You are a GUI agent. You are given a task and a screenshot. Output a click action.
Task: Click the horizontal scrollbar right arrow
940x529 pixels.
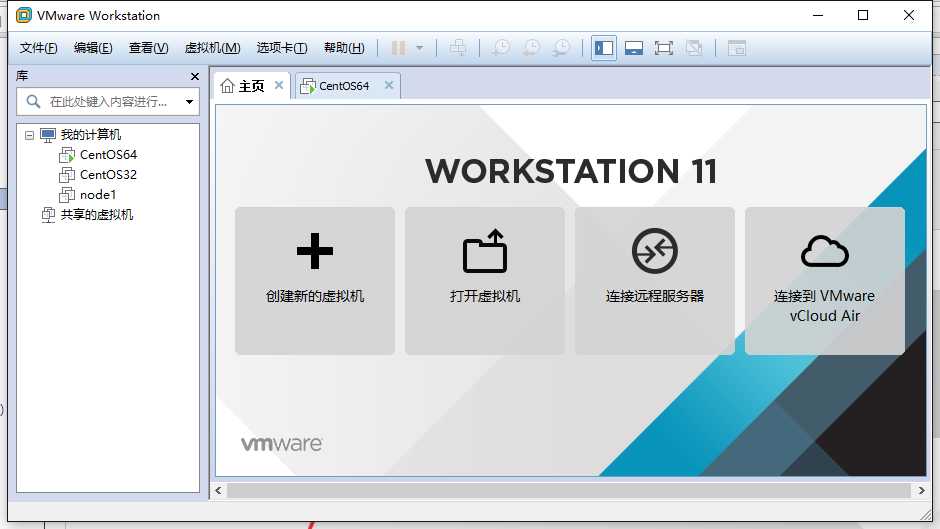(x=921, y=491)
